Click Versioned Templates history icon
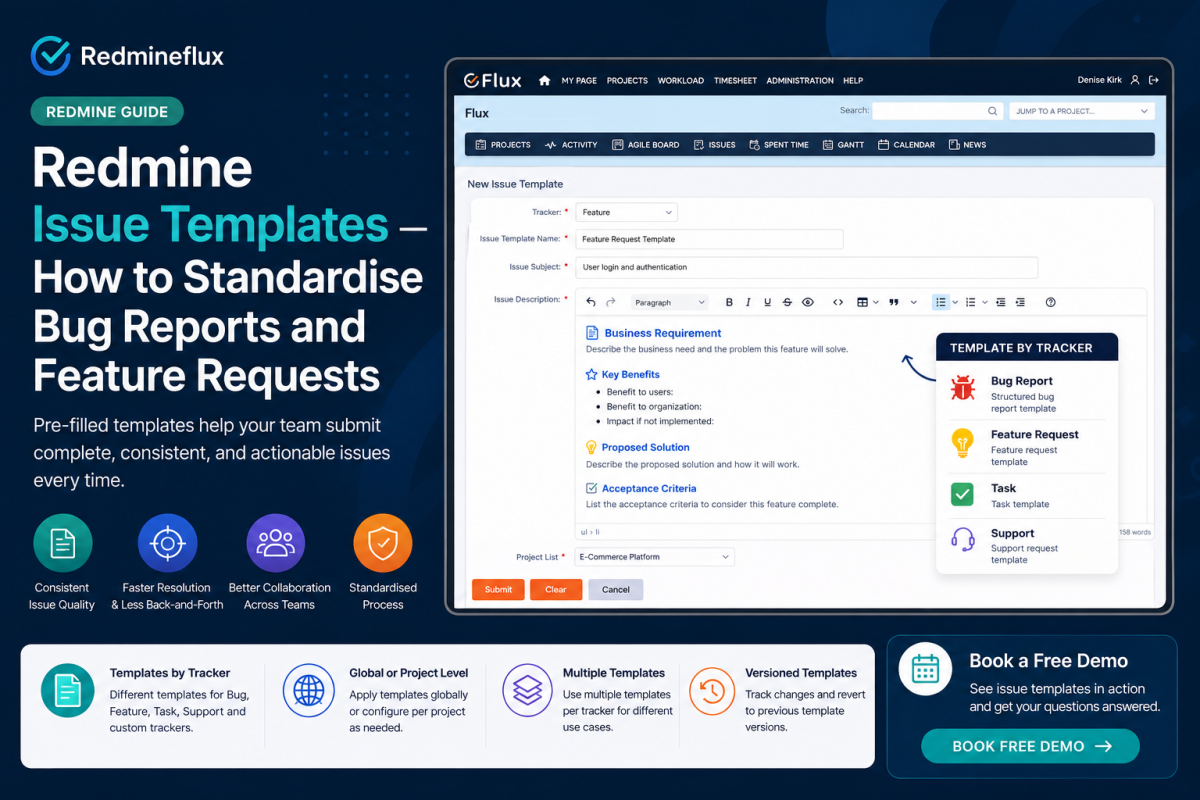1200x800 pixels. coord(712,690)
